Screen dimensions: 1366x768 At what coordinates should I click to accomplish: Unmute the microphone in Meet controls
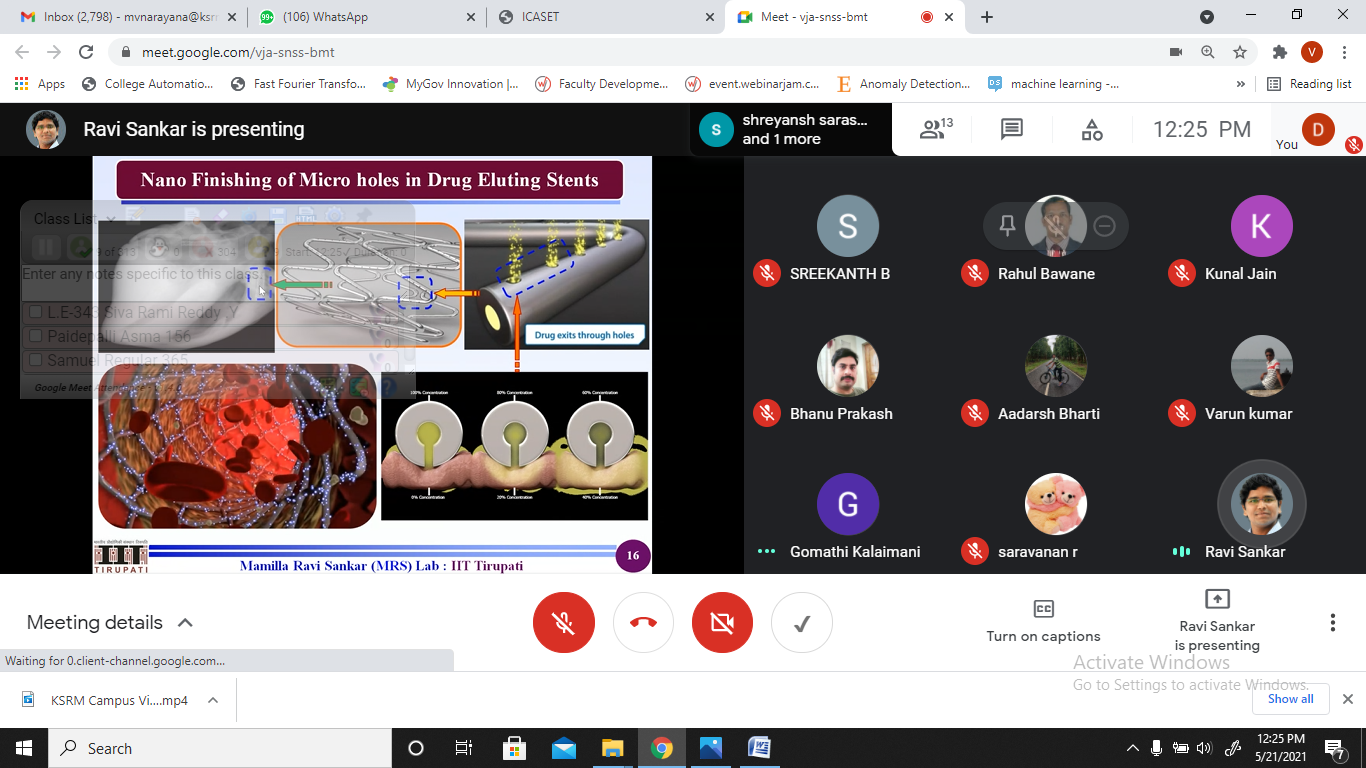tap(564, 623)
